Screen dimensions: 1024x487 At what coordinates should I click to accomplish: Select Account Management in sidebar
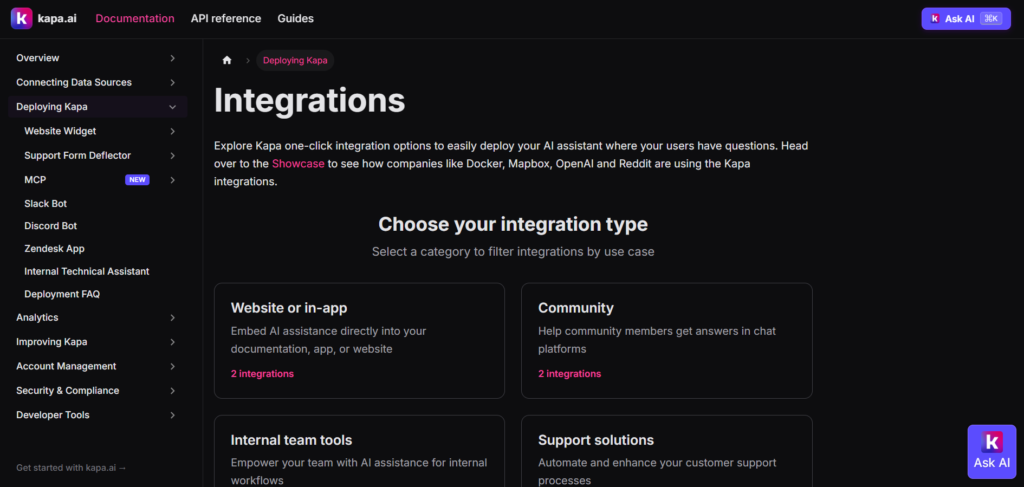(x=66, y=366)
